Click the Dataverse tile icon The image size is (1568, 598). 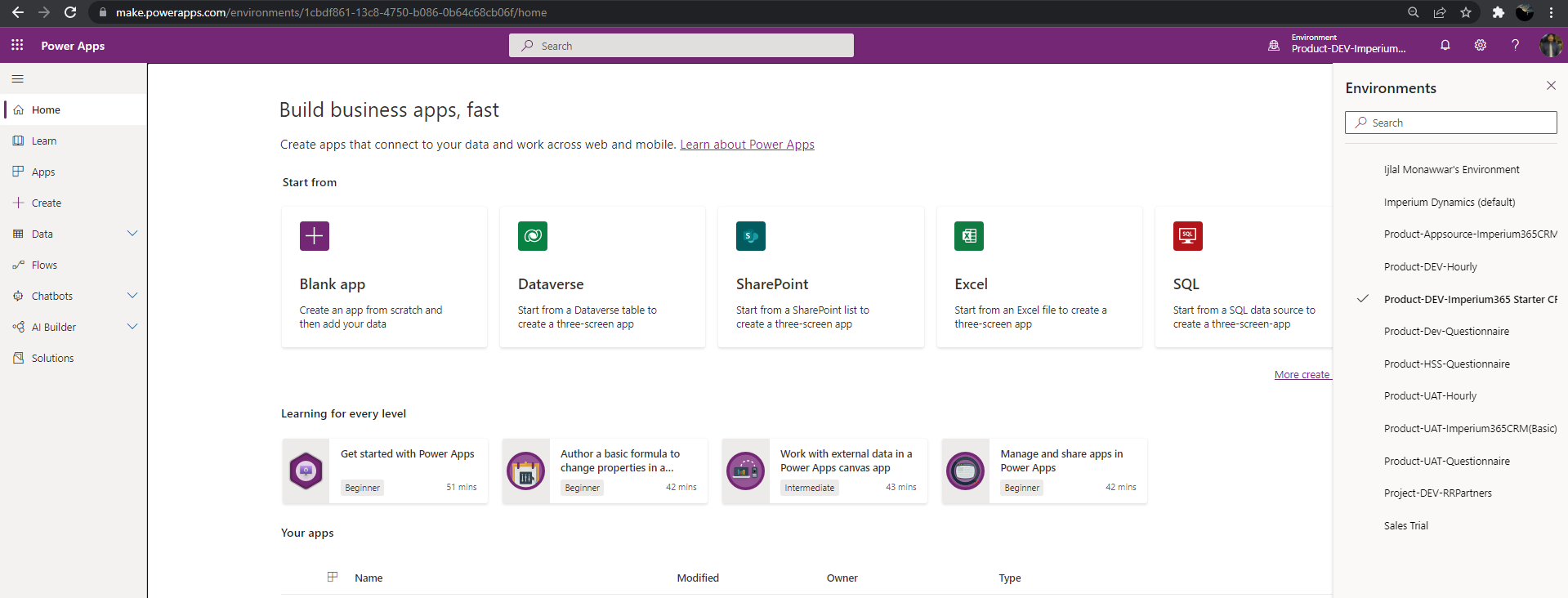tap(533, 236)
